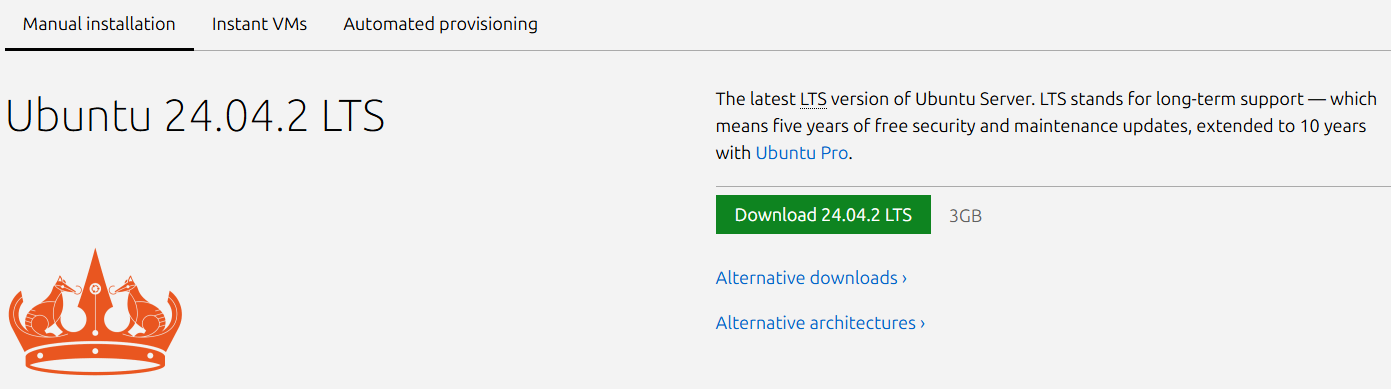Click the left animal figure in crown

(53, 307)
